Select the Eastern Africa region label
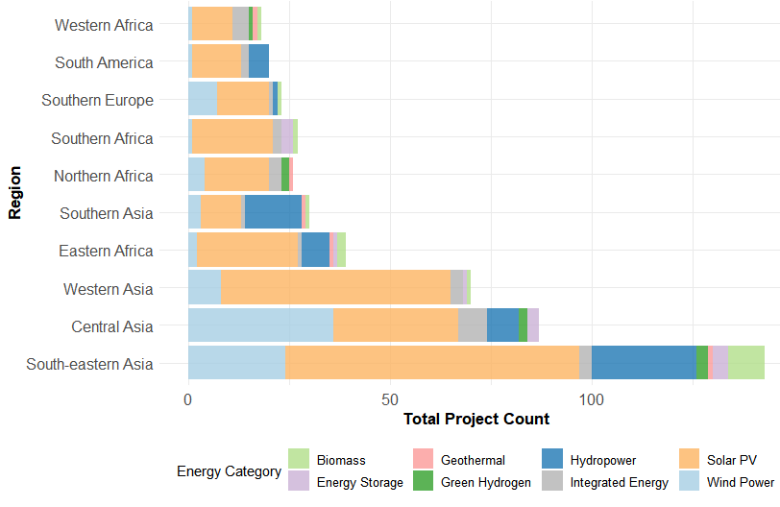780x507 pixels. [106, 251]
